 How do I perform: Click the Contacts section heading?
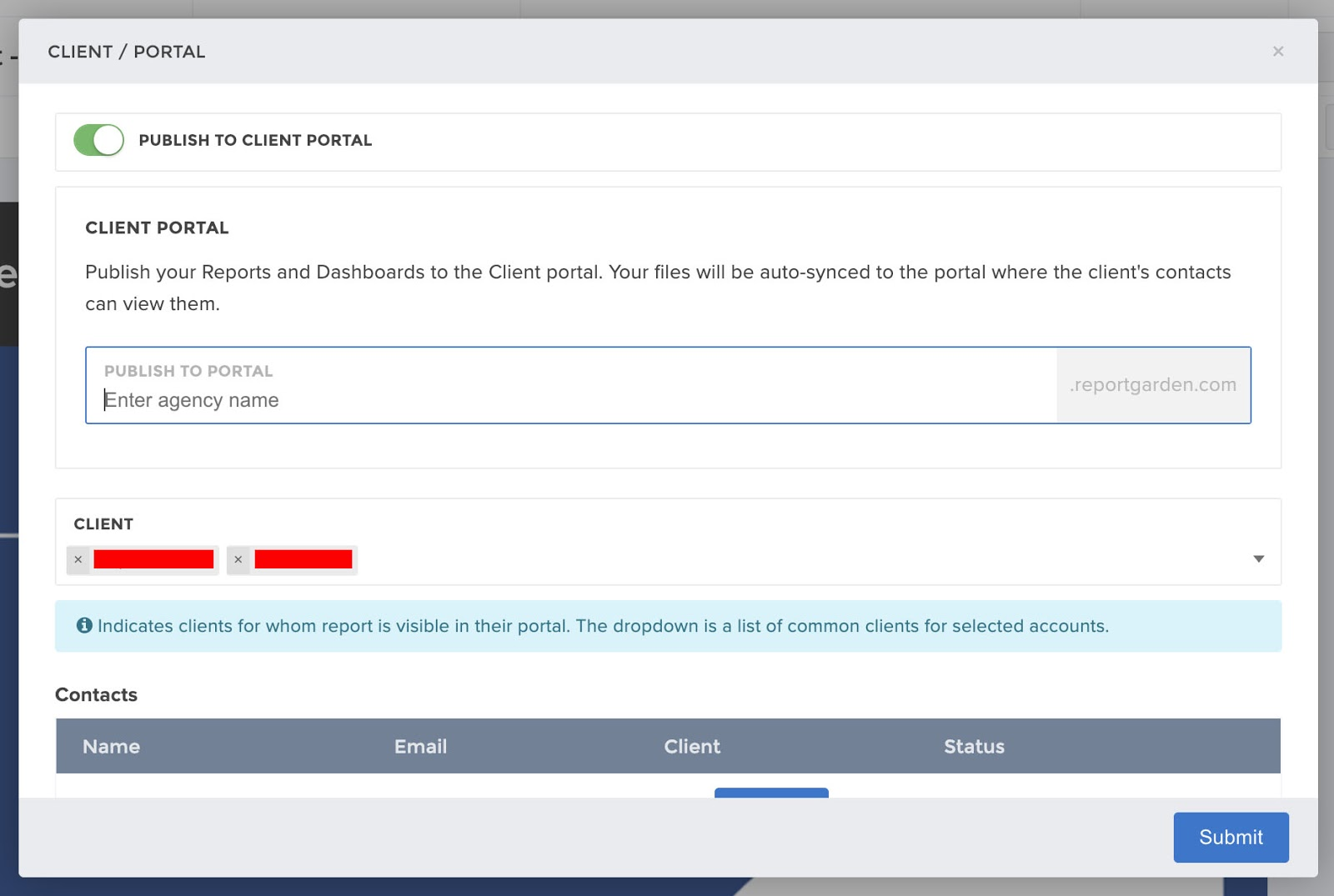pos(96,694)
